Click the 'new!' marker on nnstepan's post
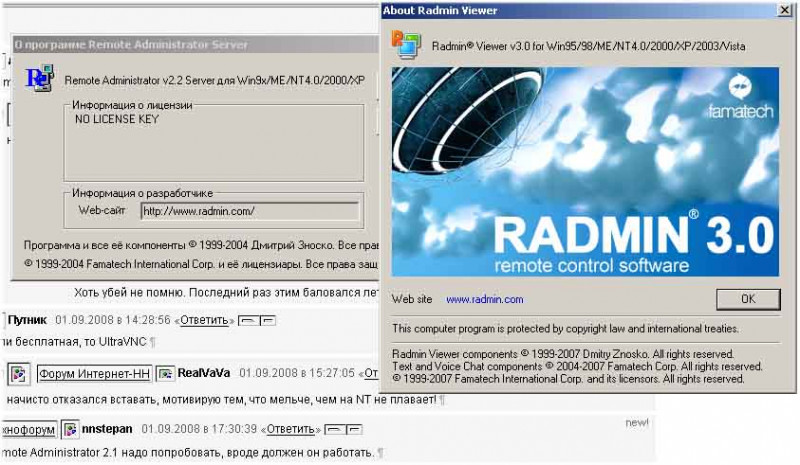The width and height of the screenshot is (800, 465). (x=637, y=423)
